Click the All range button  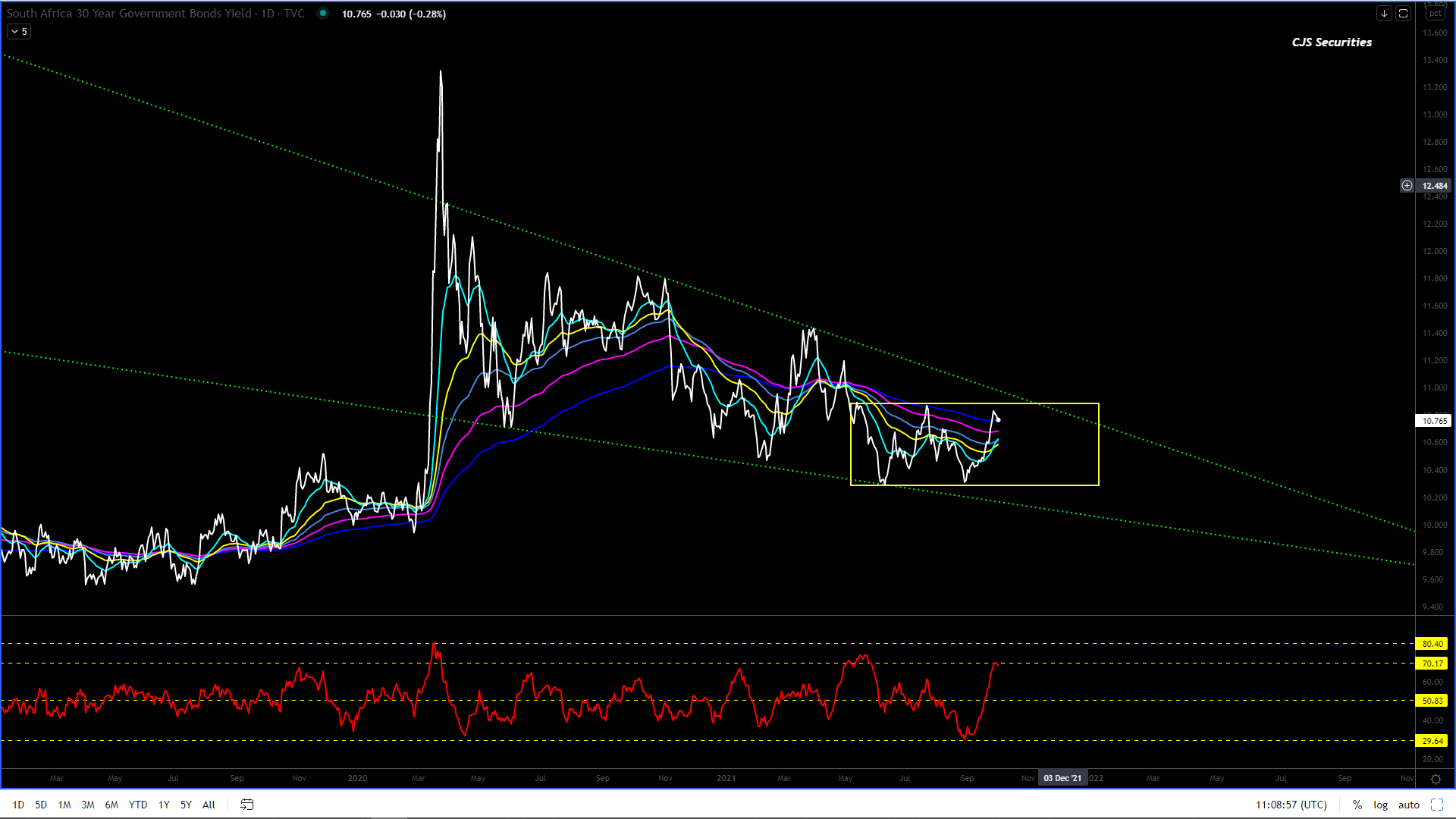pyautogui.click(x=209, y=805)
